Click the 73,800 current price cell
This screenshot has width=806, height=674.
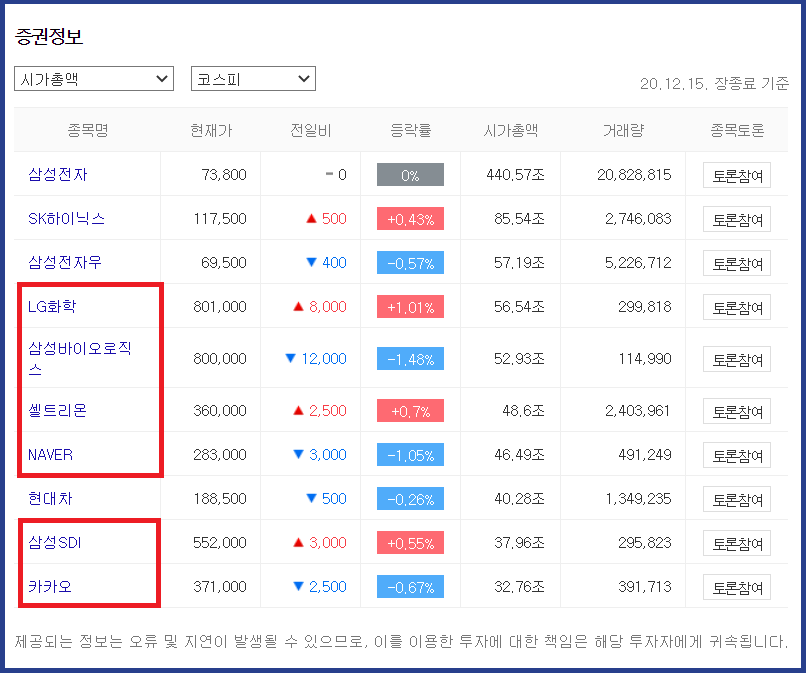[224, 175]
